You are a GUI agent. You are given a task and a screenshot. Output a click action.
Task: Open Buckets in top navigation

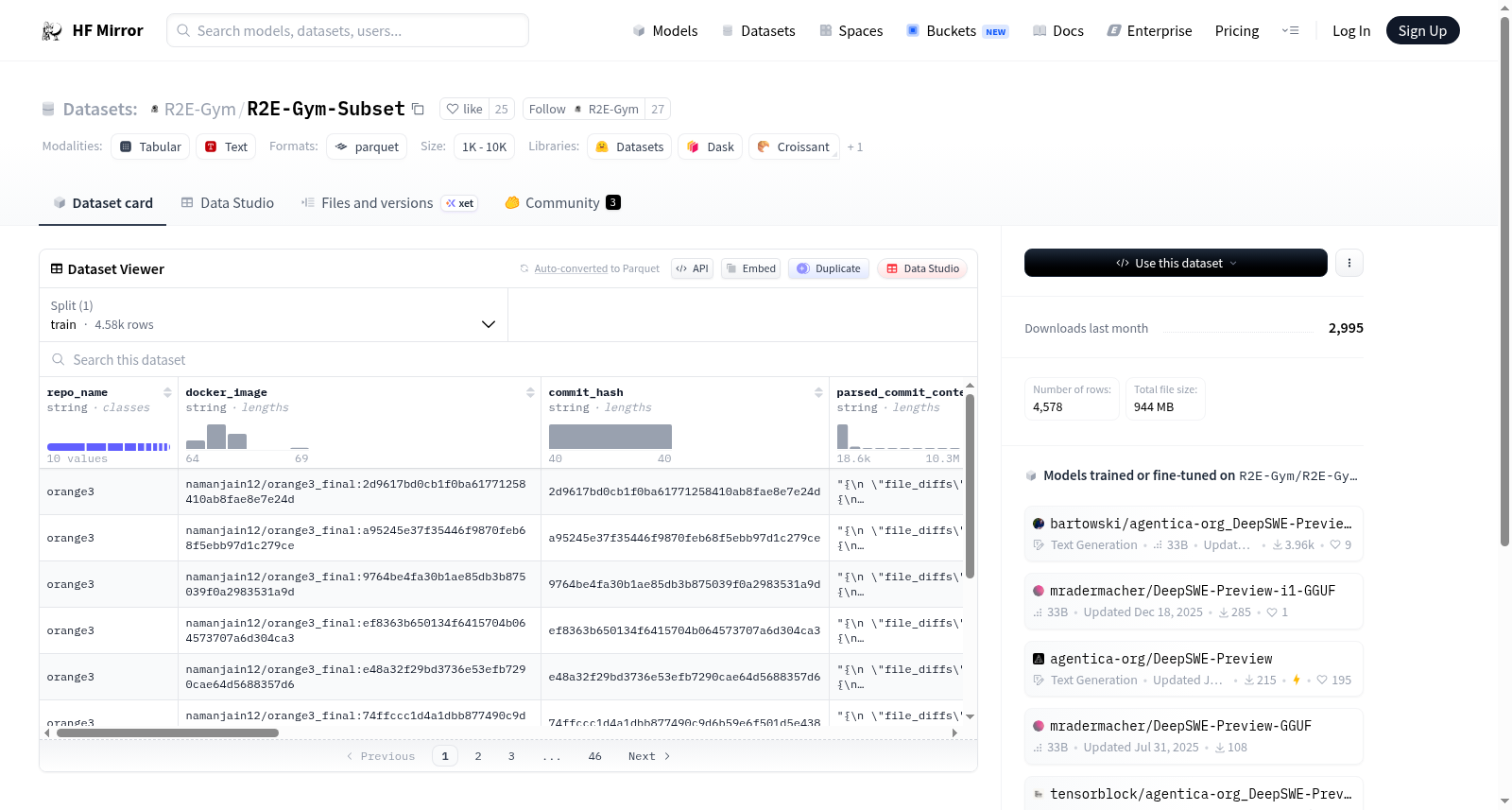(957, 31)
